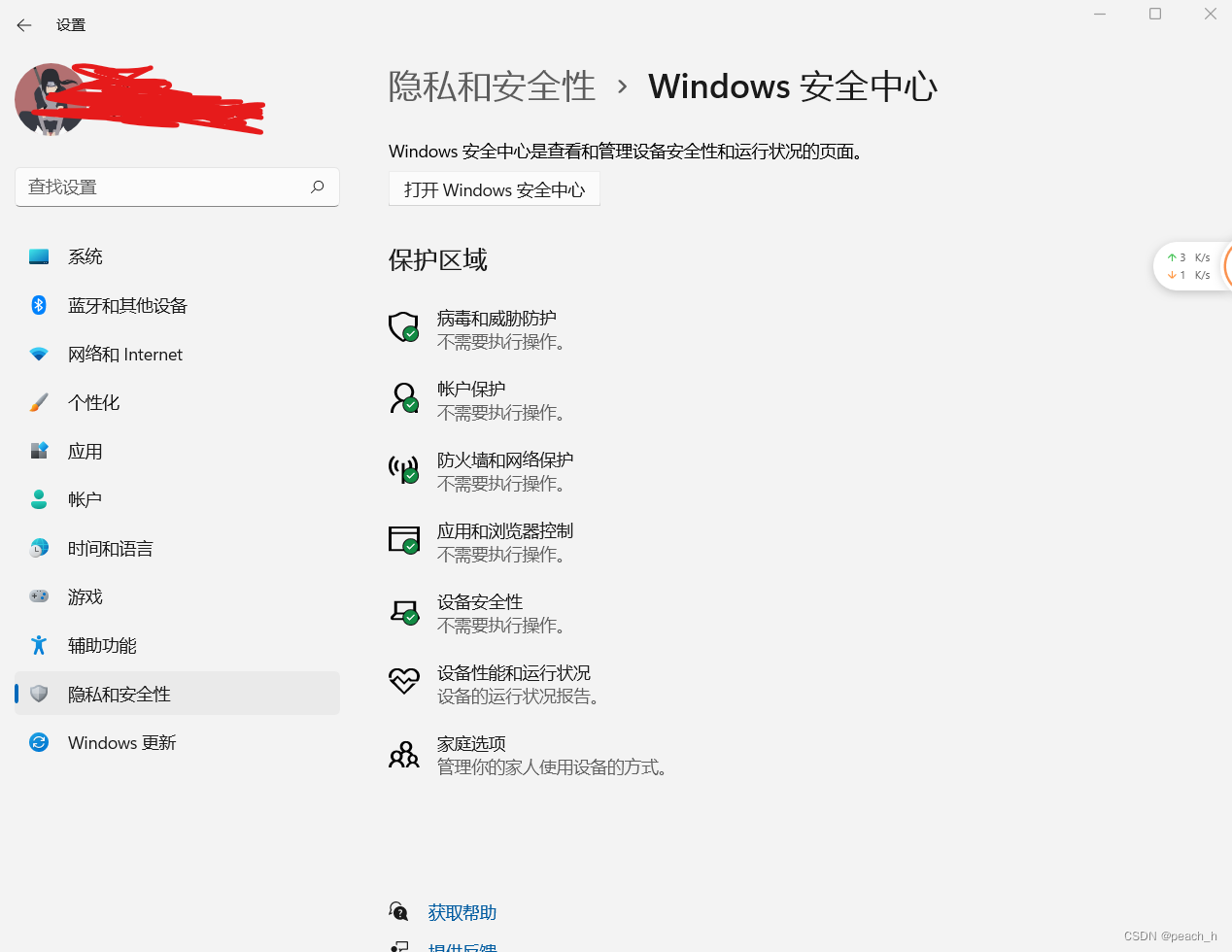This screenshot has height=952, width=1232.
Task: Click the 个性化 paintbrush icon
Action: 39,402
